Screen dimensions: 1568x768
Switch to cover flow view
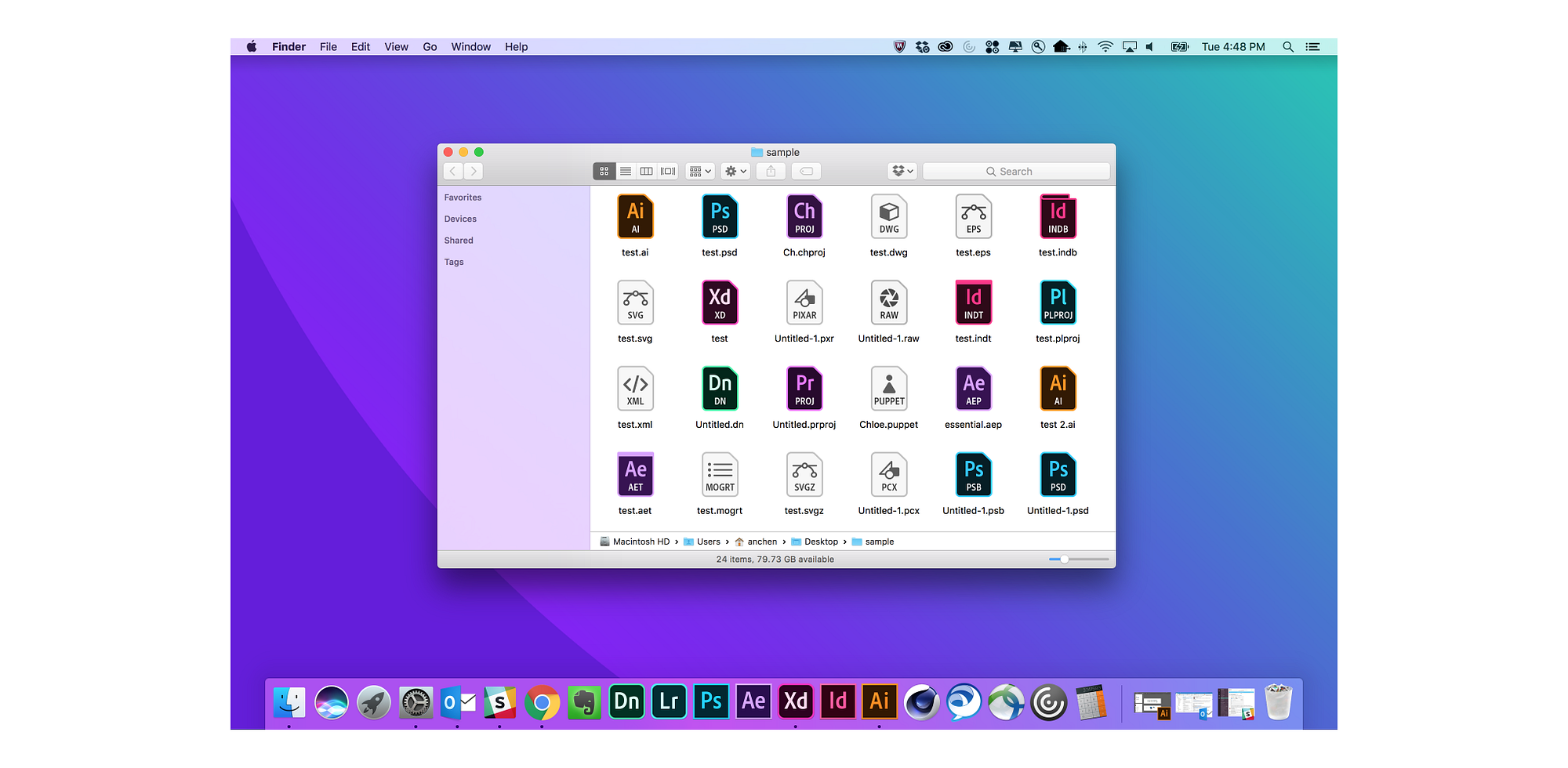coord(668,171)
